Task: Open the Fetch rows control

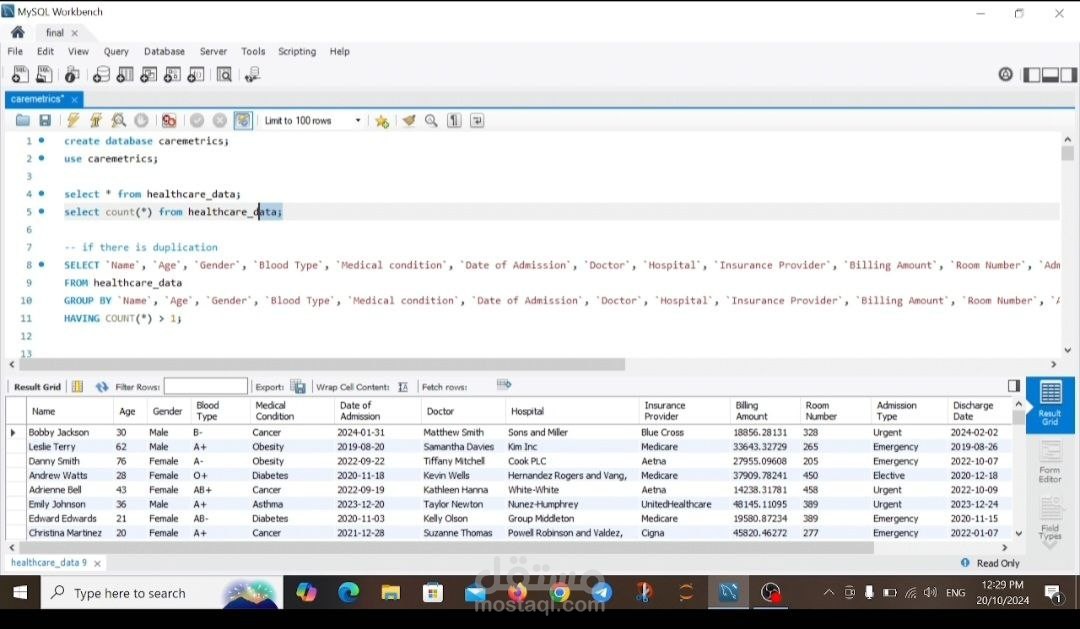Action: (x=503, y=385)
